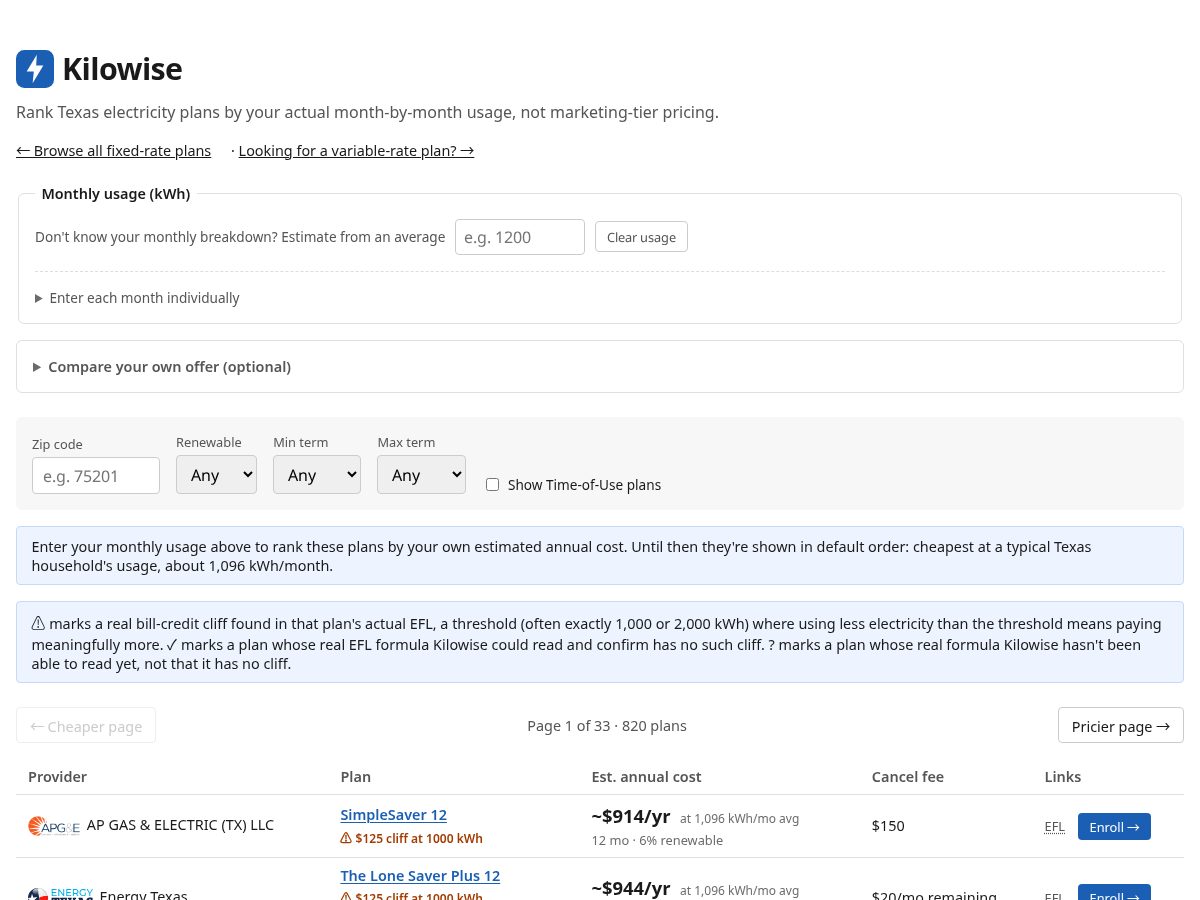Click the Energy Texas provider logo
This screenshot has width=1200, height=900.
(61, 893)
